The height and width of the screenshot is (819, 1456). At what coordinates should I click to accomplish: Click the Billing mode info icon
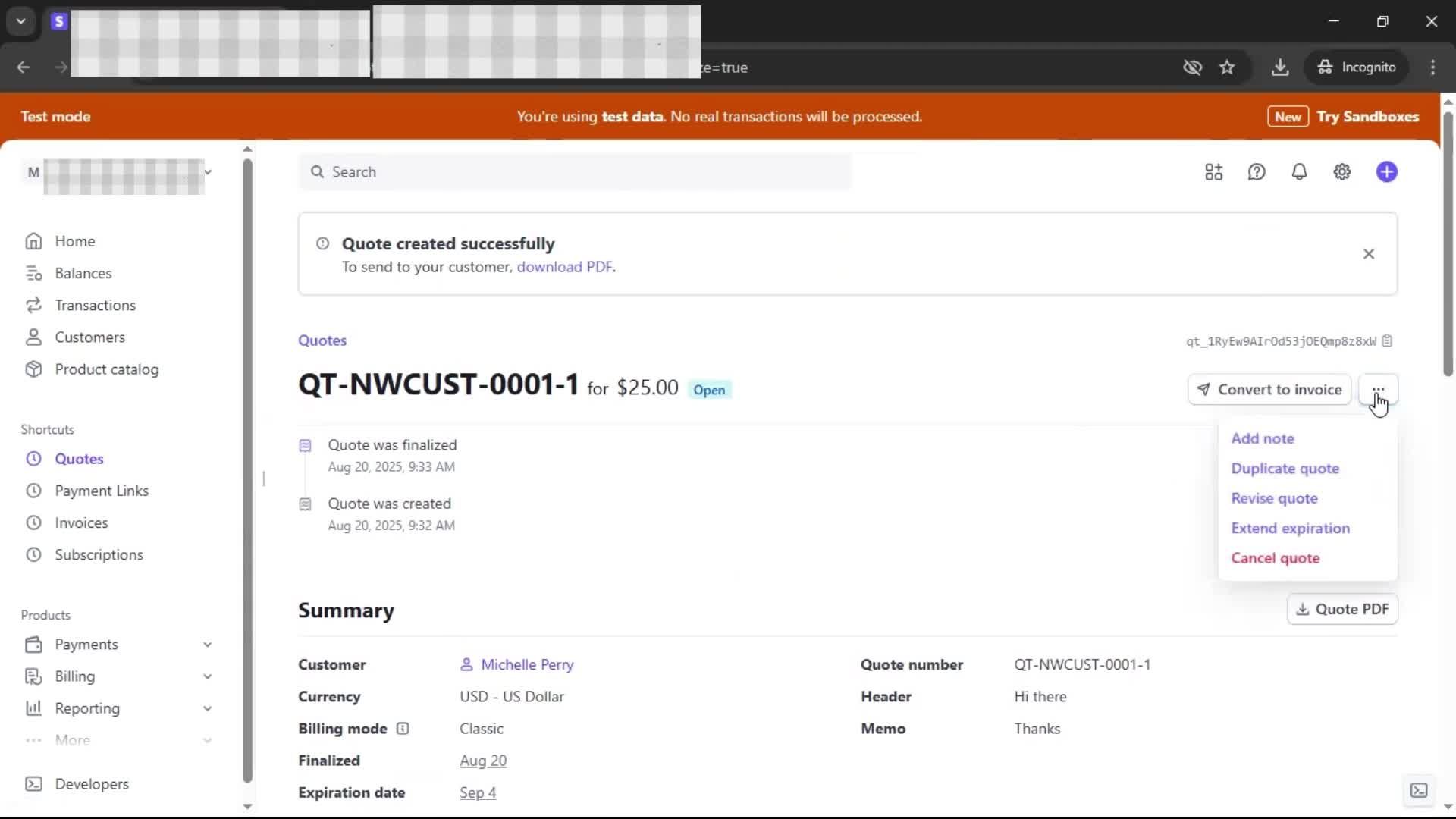click(403, 729)
